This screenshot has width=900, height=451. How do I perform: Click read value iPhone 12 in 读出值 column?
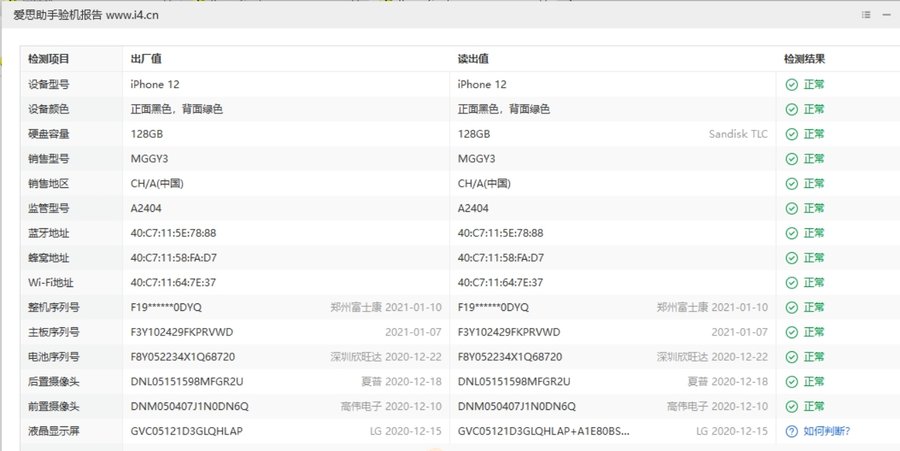point(482,84)
